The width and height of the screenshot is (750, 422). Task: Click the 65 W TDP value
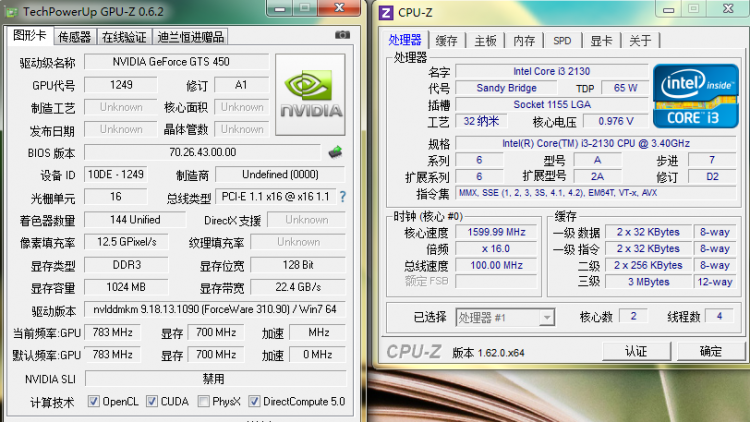[625, 88]
